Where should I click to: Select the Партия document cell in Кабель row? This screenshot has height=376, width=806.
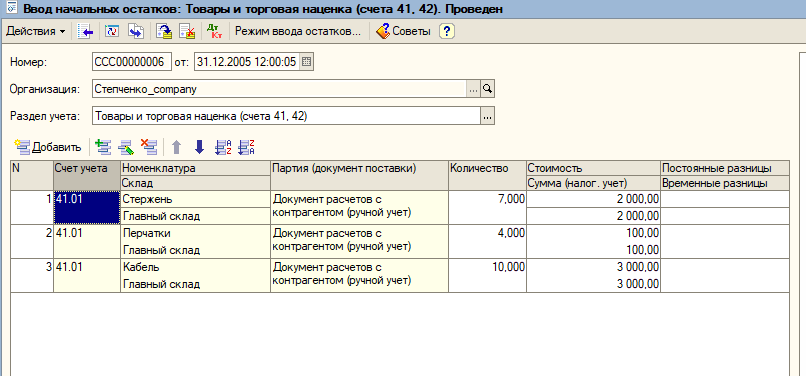click(x=359, y=276)
